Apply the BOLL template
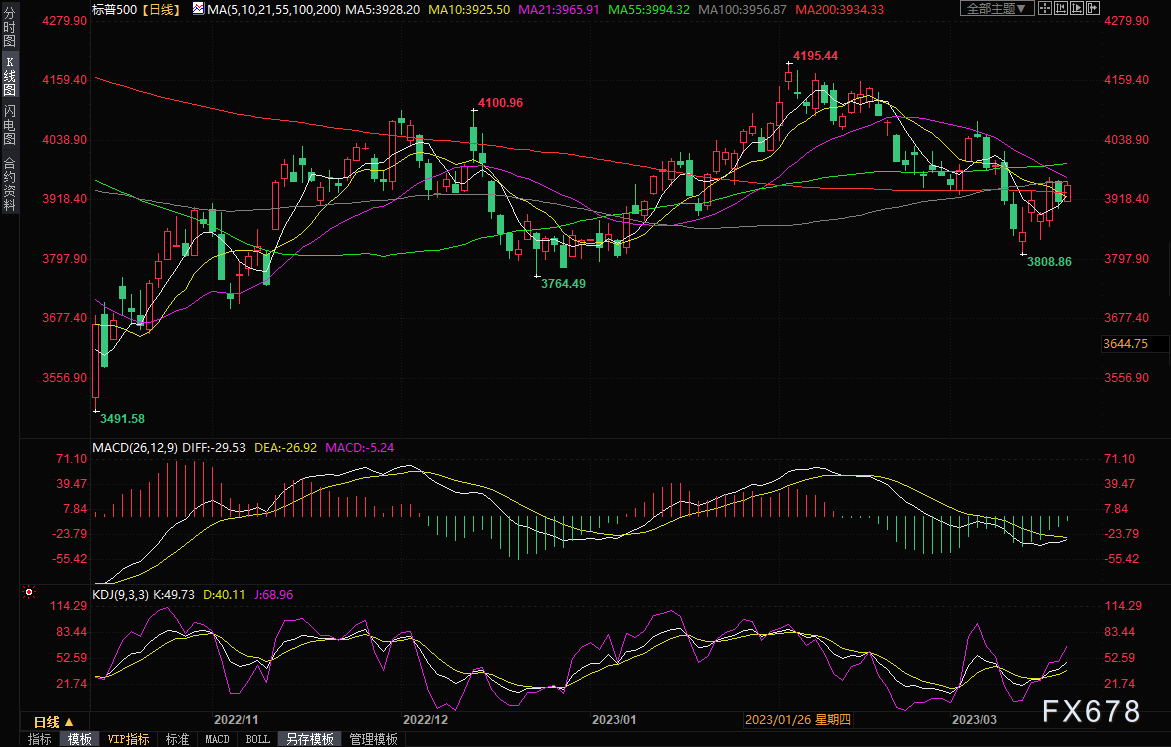The width and height of the screenshot is (1171, 747). (258, 740)
